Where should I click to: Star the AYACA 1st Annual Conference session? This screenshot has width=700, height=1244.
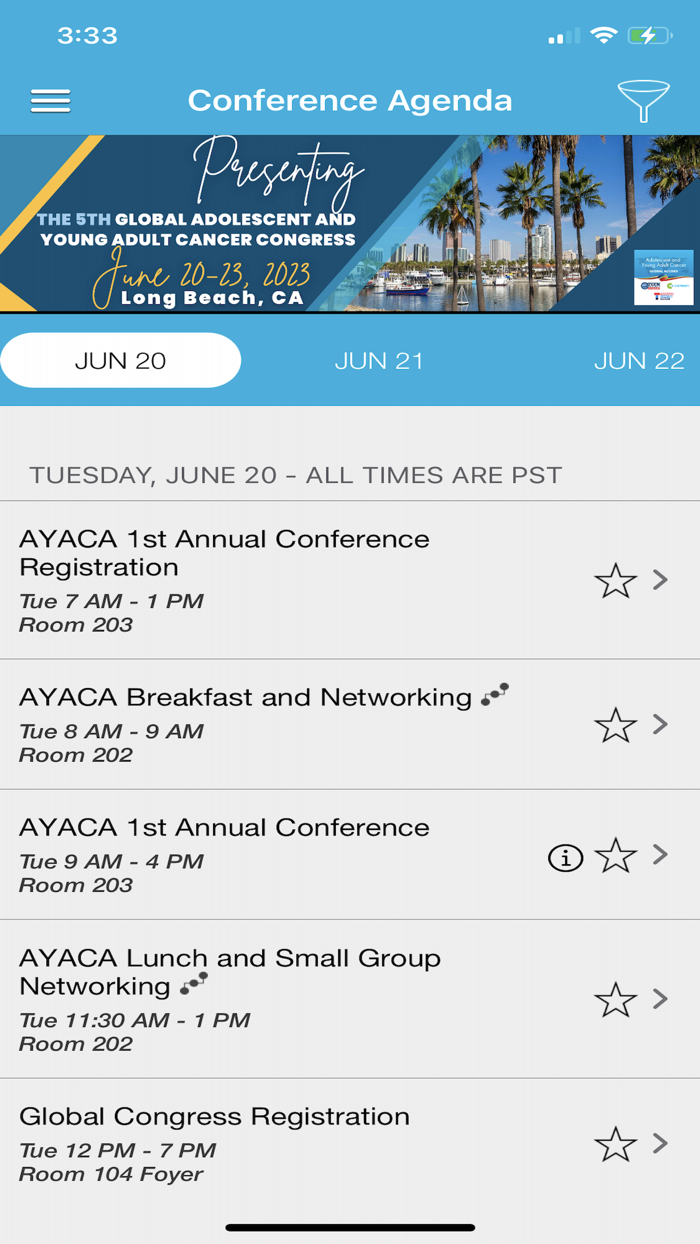click(616, 856)
